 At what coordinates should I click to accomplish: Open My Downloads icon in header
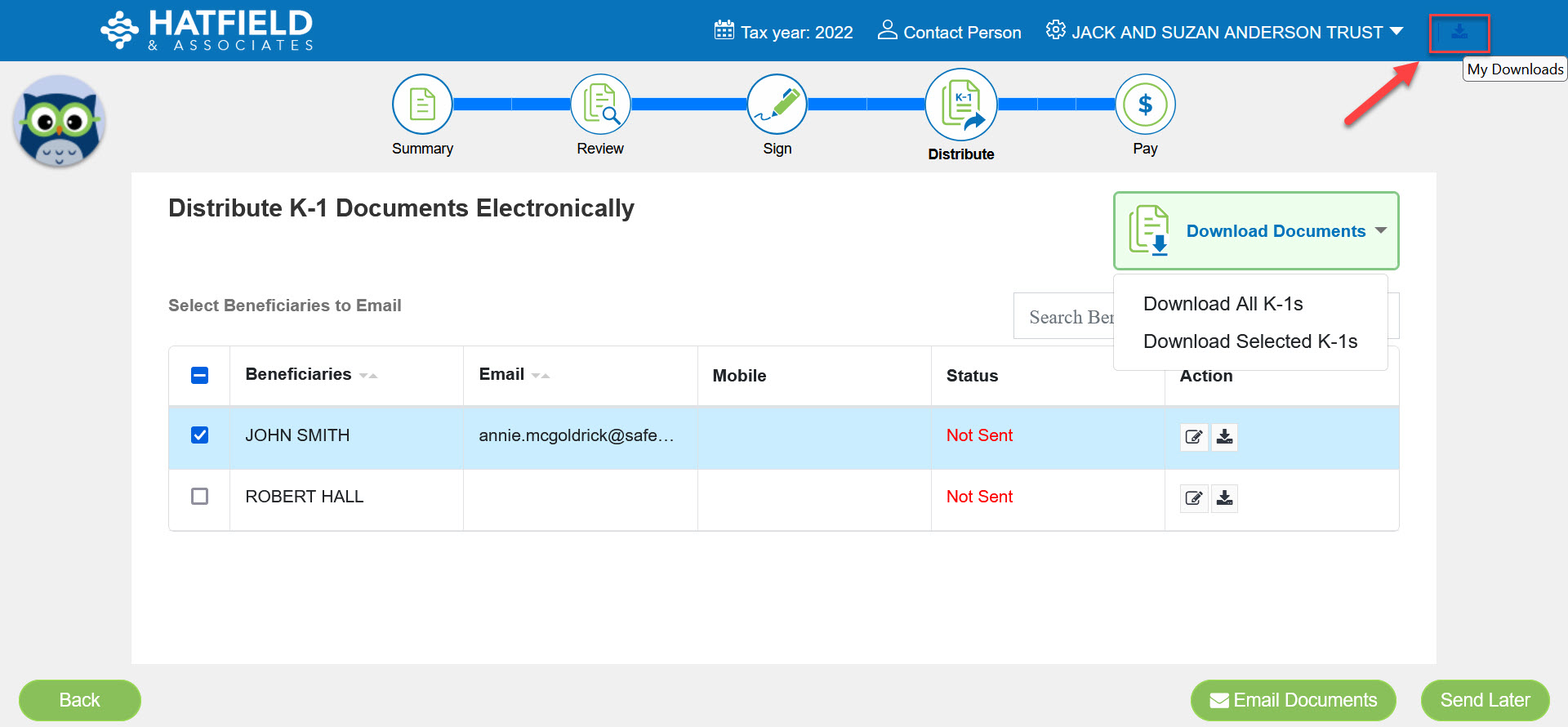coord(1459,33)
